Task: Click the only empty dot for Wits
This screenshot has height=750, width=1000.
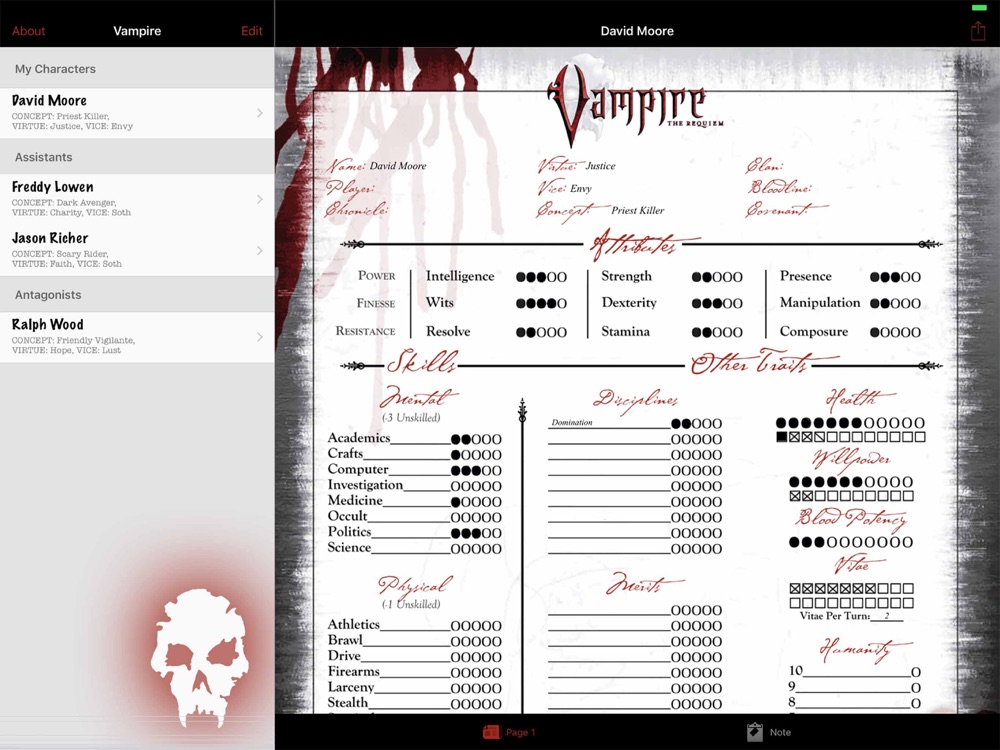Action: [x=562, y=304]
